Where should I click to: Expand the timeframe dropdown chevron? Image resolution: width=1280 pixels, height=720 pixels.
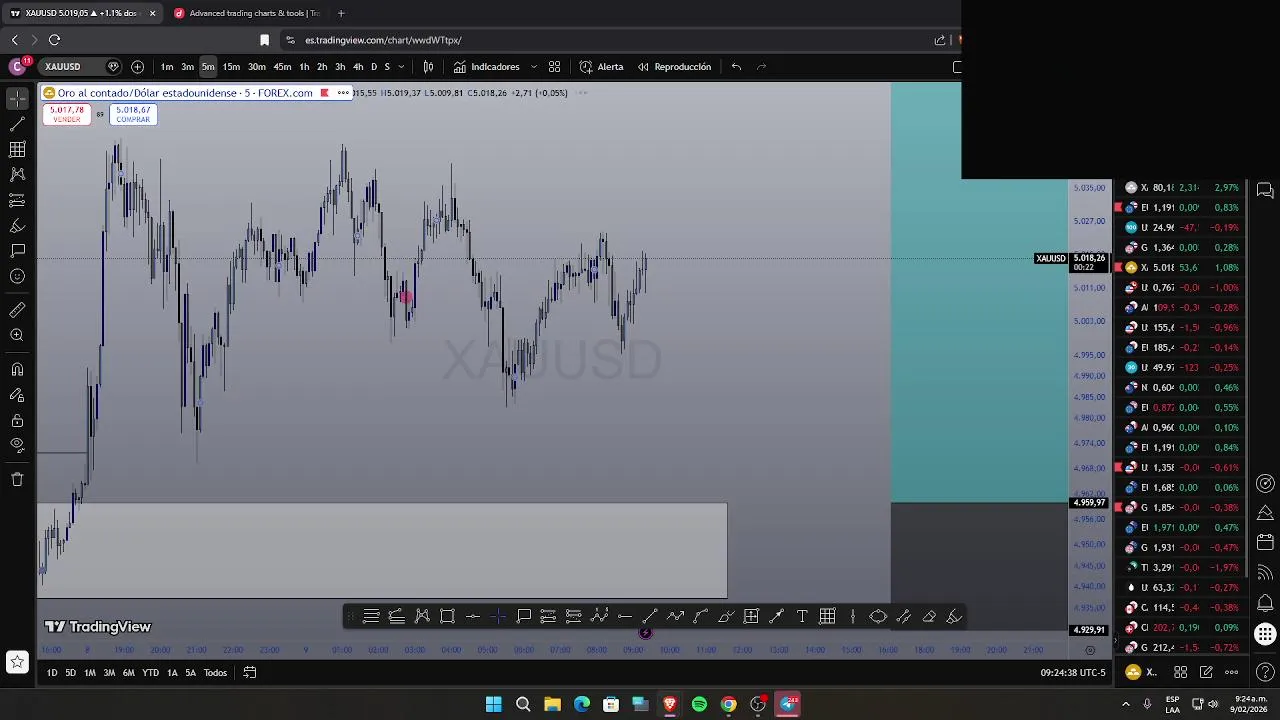401,67
